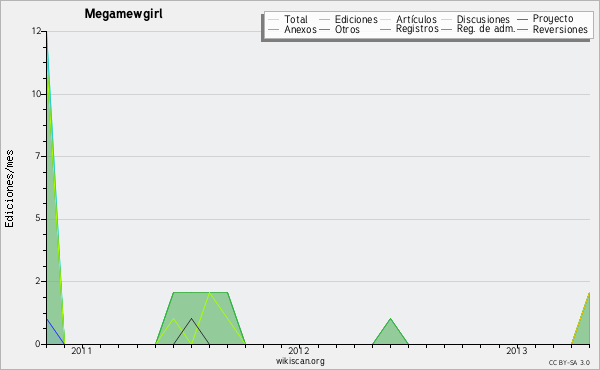
Task: Click the y-axis value 12
Action: pos(36,31)
